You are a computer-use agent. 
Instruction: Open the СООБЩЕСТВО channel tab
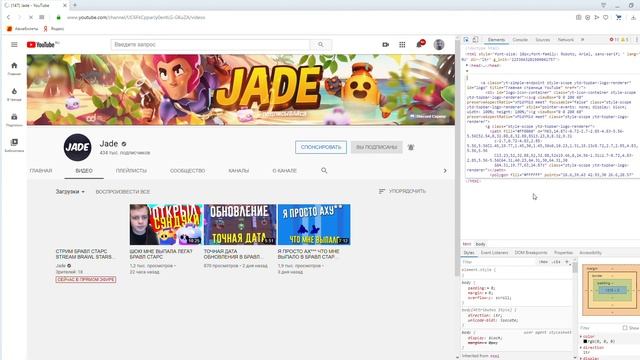pyautogui.click(x=187, y=171)
